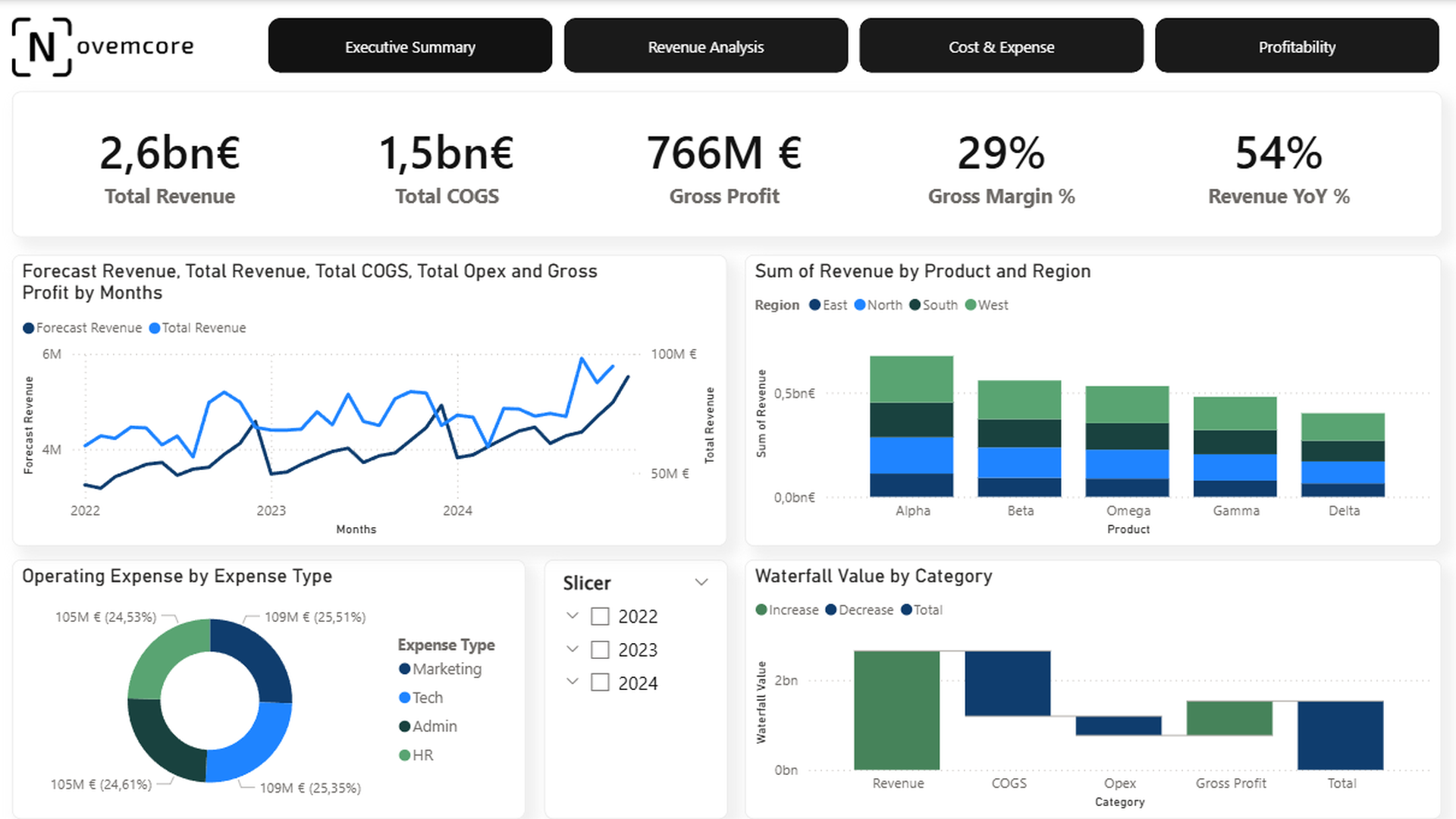This screenshot has height=819, width=1456.
Task: Select the South region legend dot
Action: [915, 305]
